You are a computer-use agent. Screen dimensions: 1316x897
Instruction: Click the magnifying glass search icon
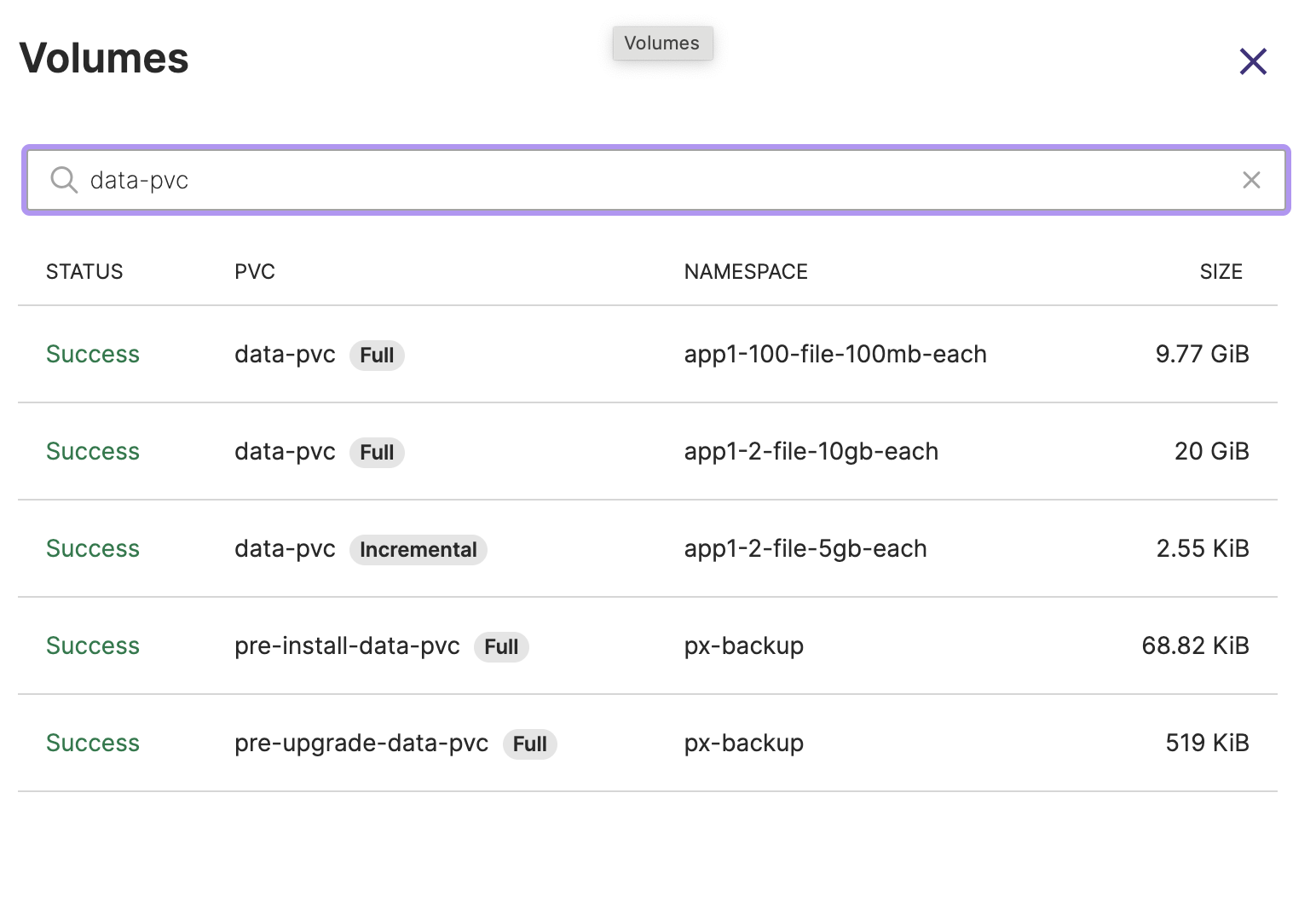pos(64,180)
